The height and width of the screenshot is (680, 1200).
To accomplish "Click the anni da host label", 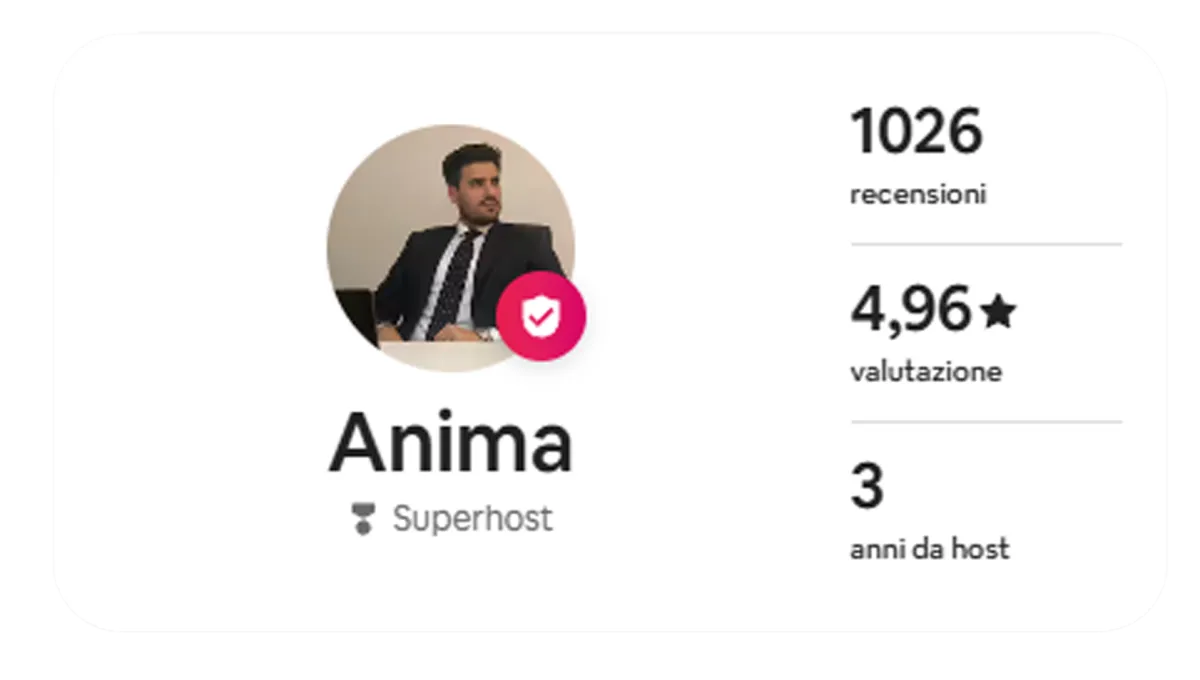I will click(929, 549).
